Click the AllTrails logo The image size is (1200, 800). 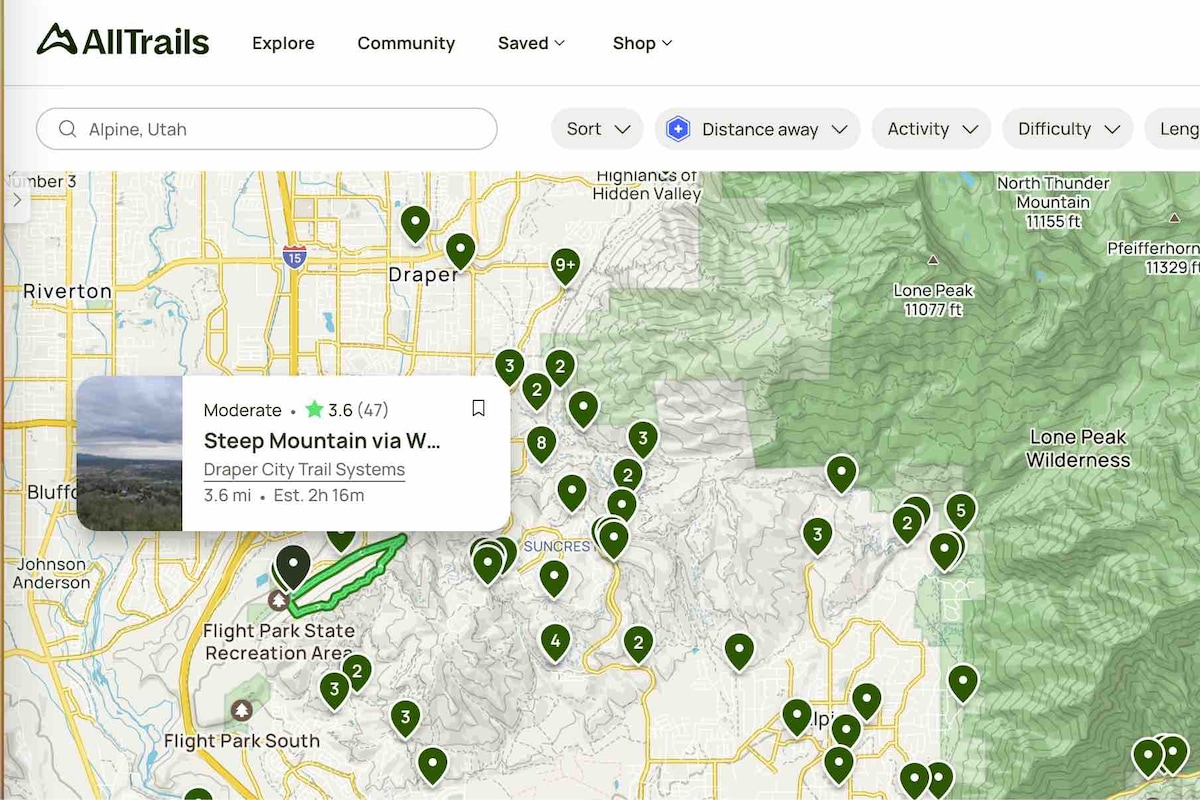[x=123, y=41]
